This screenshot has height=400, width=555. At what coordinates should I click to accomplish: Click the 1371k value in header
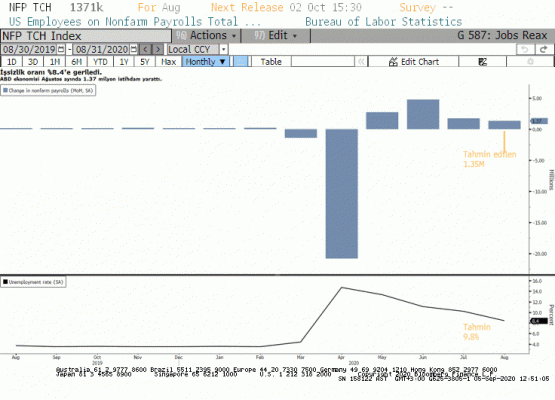coord(87,7)
